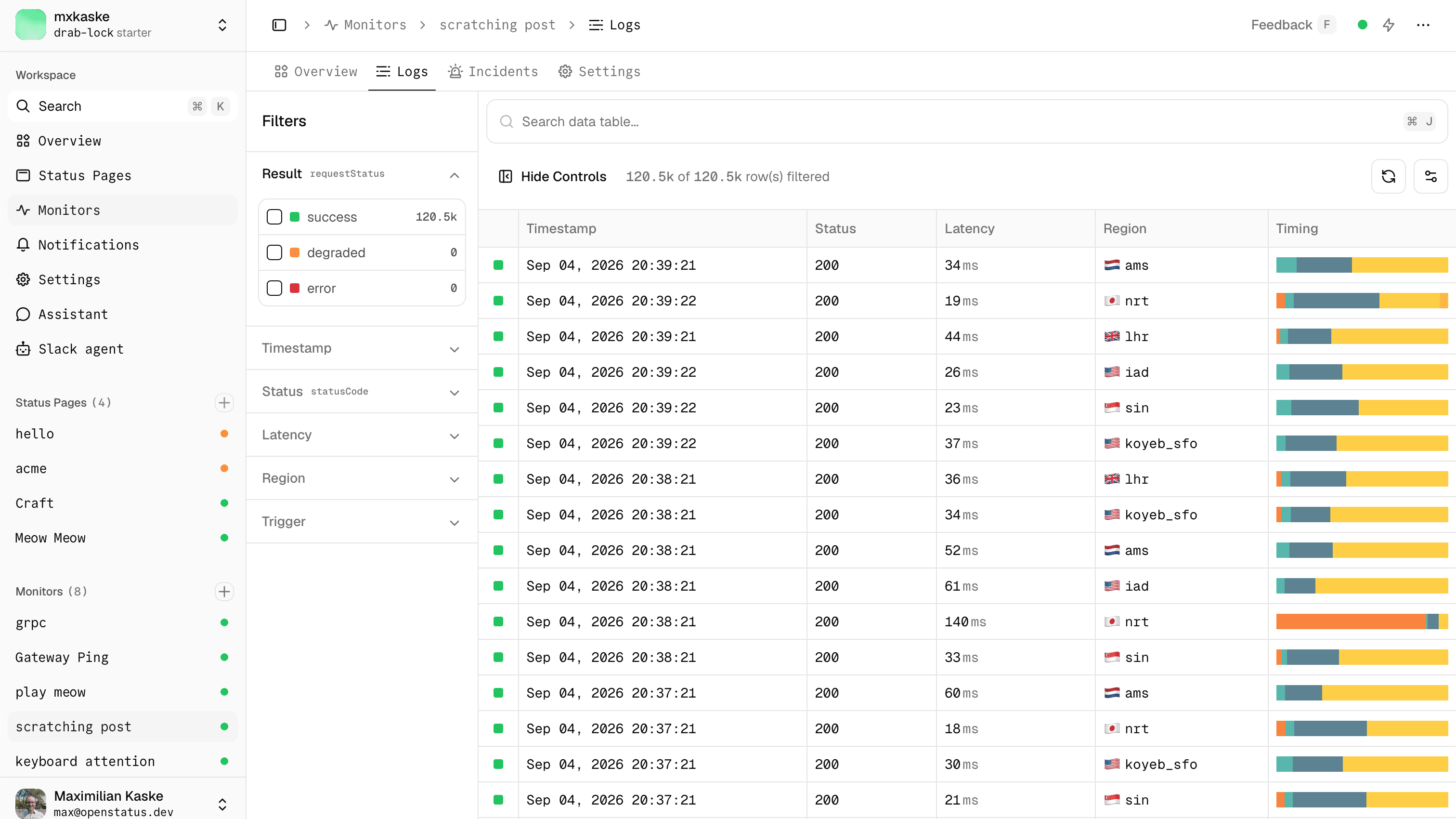Open the three-dots more menu
The width and height of the screenshot is (1456, 819).
(x=1423, y=25)
